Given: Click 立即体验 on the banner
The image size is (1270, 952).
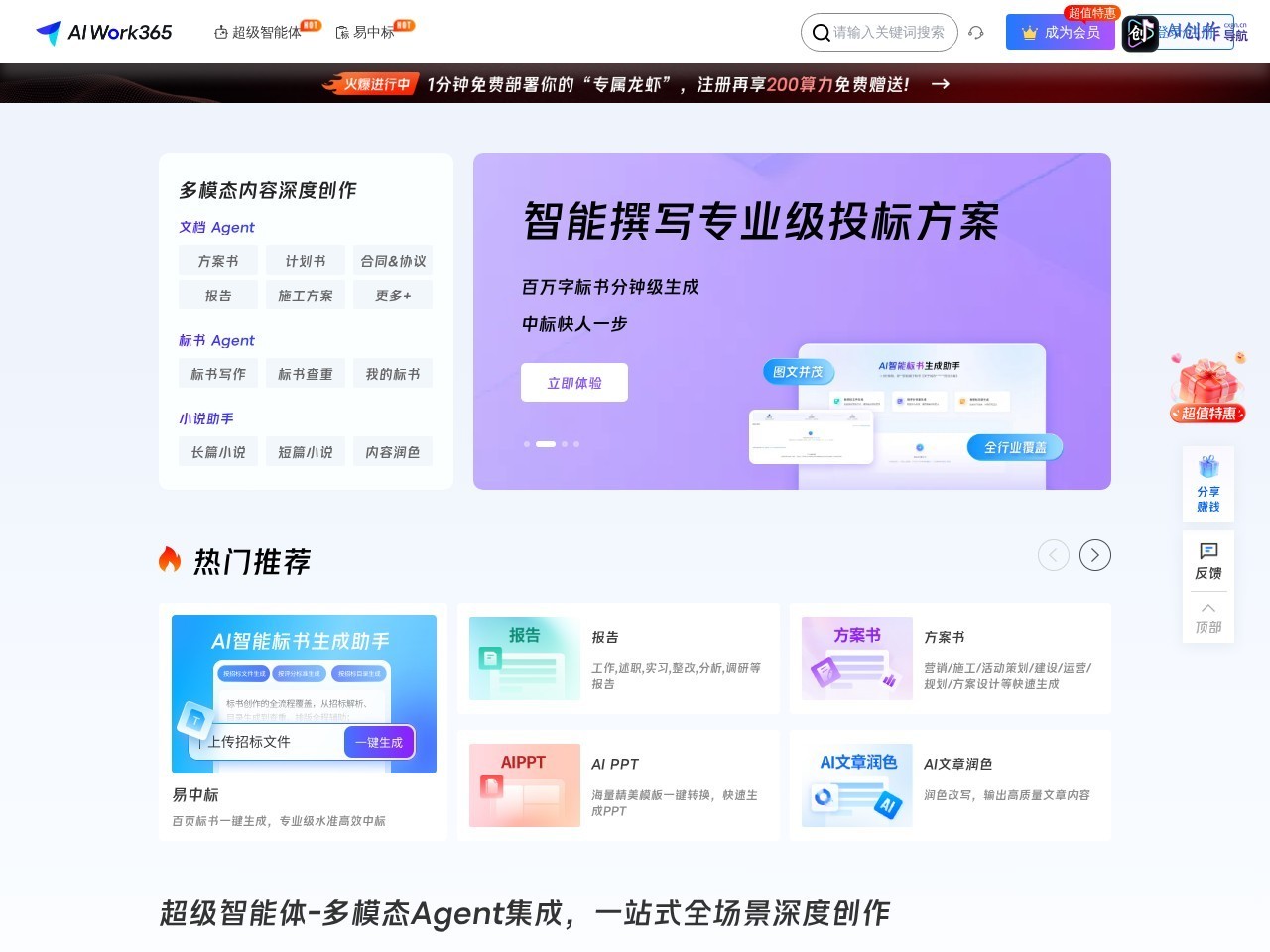Looking at the screenshot, I should click(x=574, y=383).
